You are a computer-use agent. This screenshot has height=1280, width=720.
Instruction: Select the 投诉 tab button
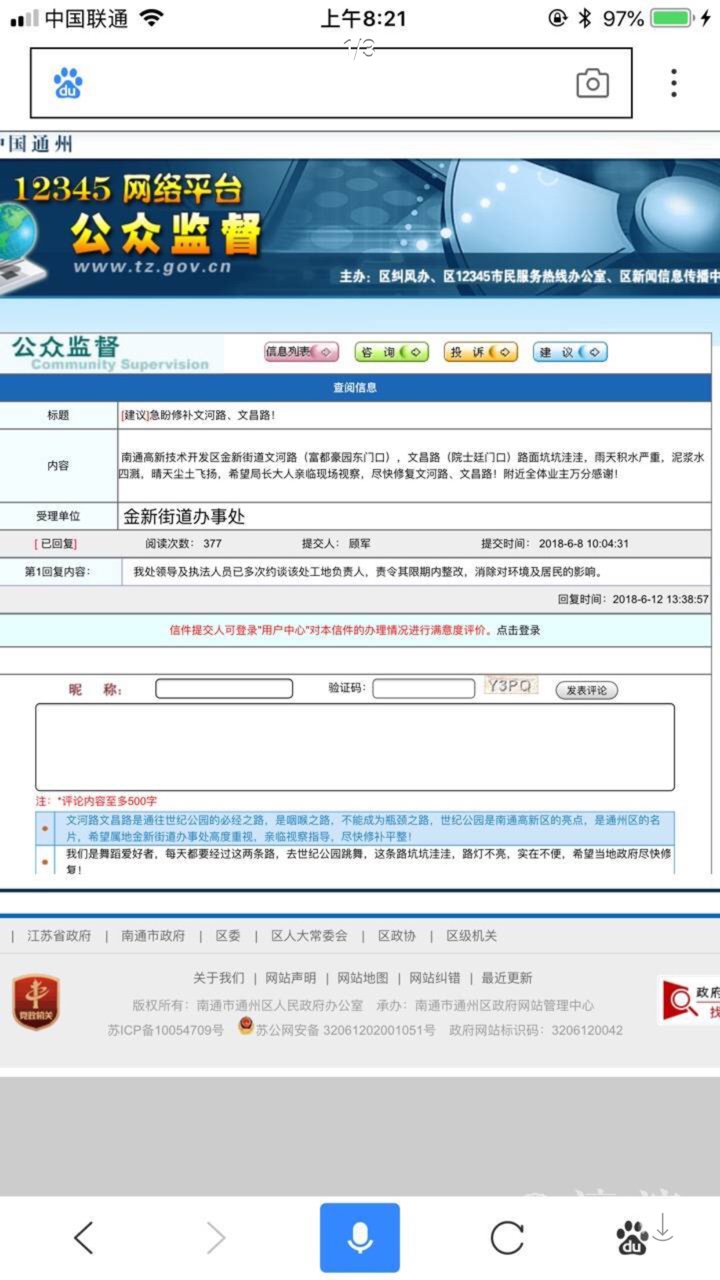pos(481,352)
